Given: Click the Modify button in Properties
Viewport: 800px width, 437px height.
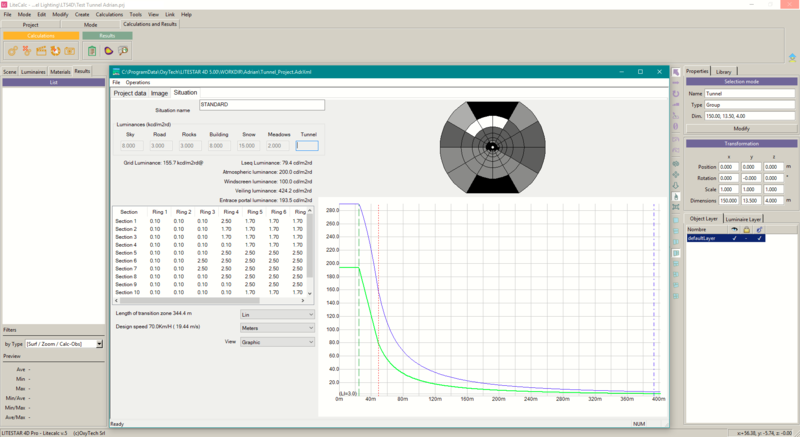Looking at the screenshot, I should point(741,128).
